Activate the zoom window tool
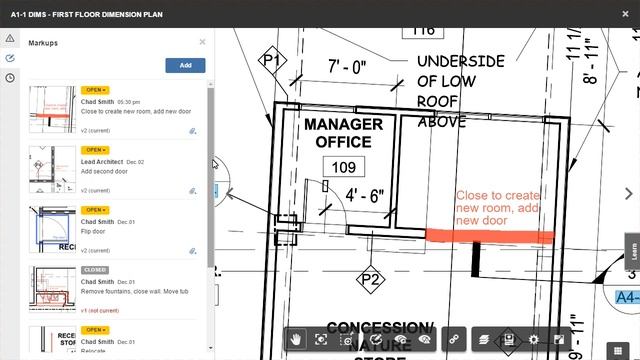 (347, 339)
